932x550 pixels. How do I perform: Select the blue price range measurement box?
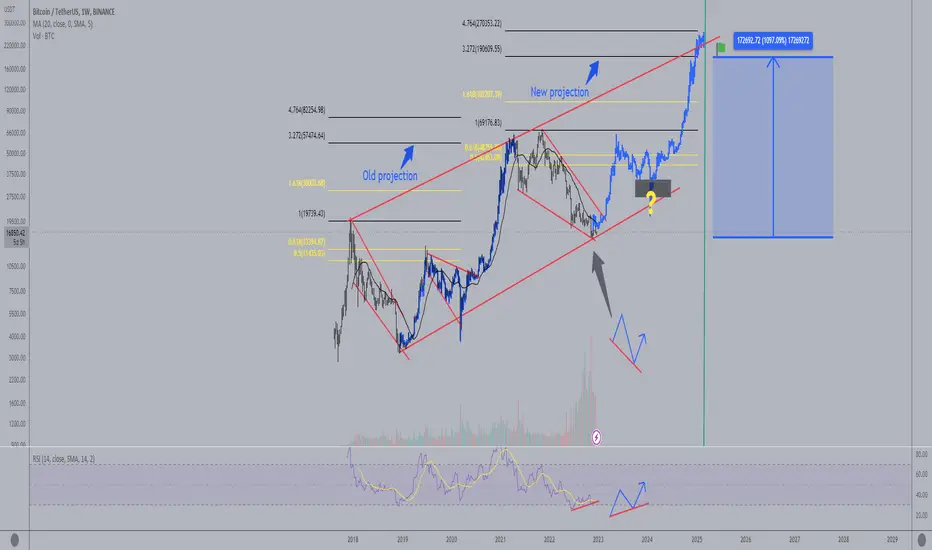[773, 147]
